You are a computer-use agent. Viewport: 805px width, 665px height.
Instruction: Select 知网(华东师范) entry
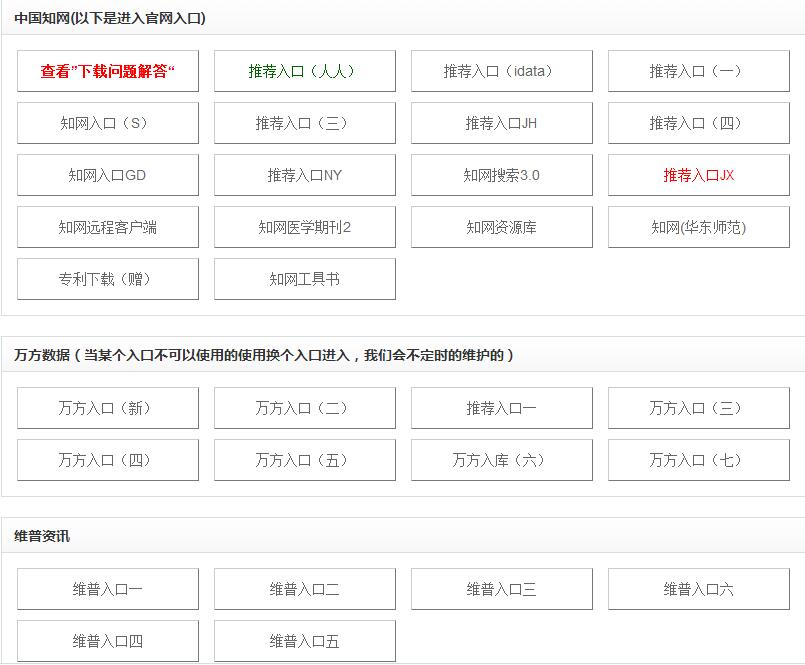click(699, 227)
